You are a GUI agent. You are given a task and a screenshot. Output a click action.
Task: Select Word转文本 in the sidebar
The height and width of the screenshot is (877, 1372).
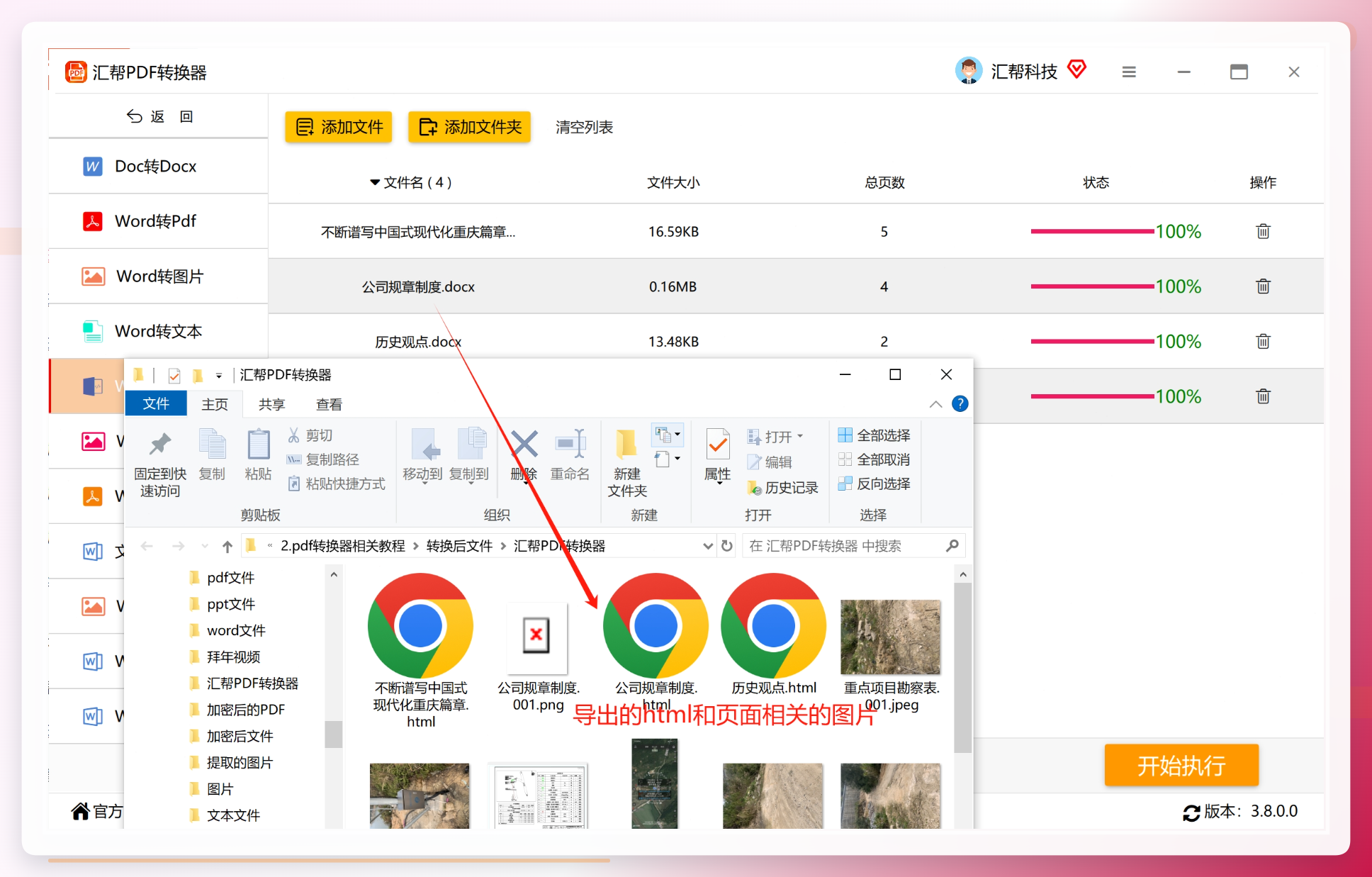pyautogui.click(x=158, y=331)
